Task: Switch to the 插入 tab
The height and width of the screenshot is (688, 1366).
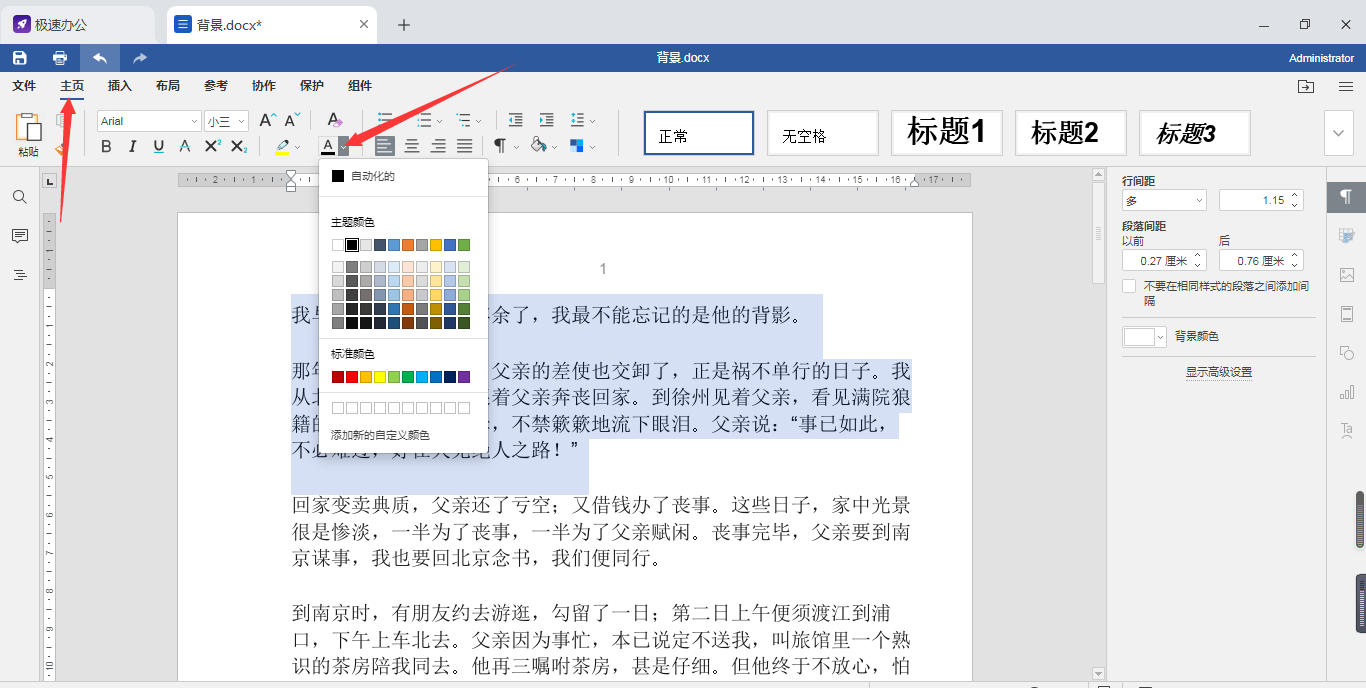Action: point(120,86)
